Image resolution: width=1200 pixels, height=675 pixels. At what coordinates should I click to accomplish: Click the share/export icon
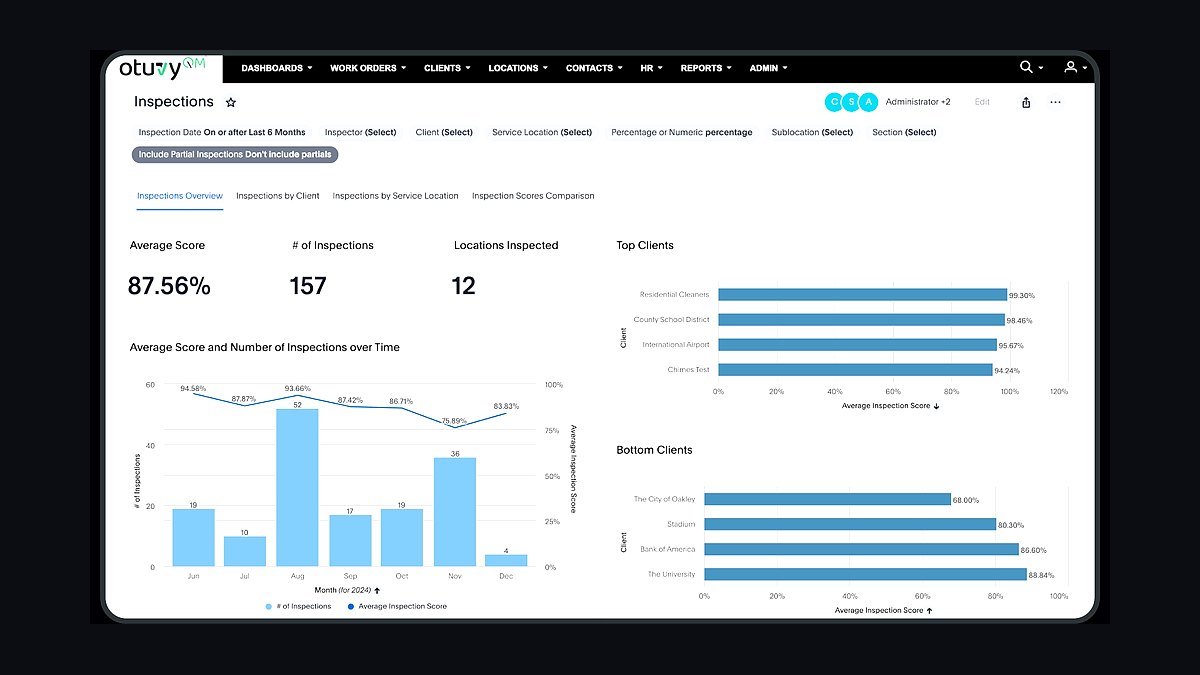pyautogui.click(x=1026, y=102)
